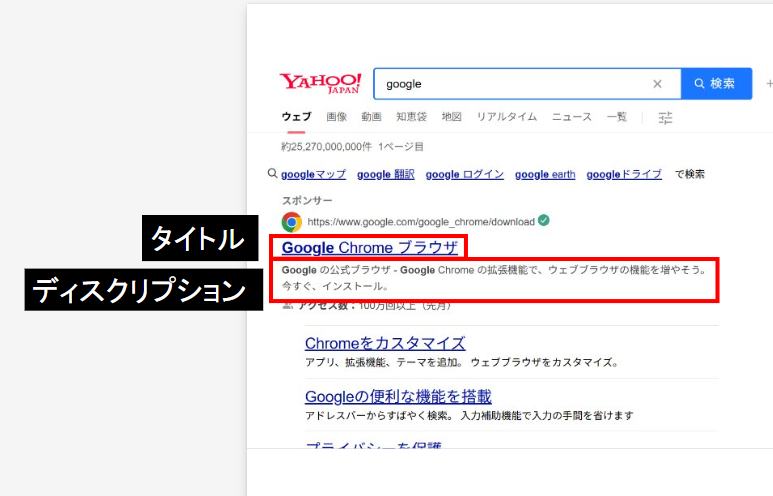Open the Chromeをカスタマイズ sitelink
The width and height of the screenshot is (773, 496).
[x=385, y=343]
